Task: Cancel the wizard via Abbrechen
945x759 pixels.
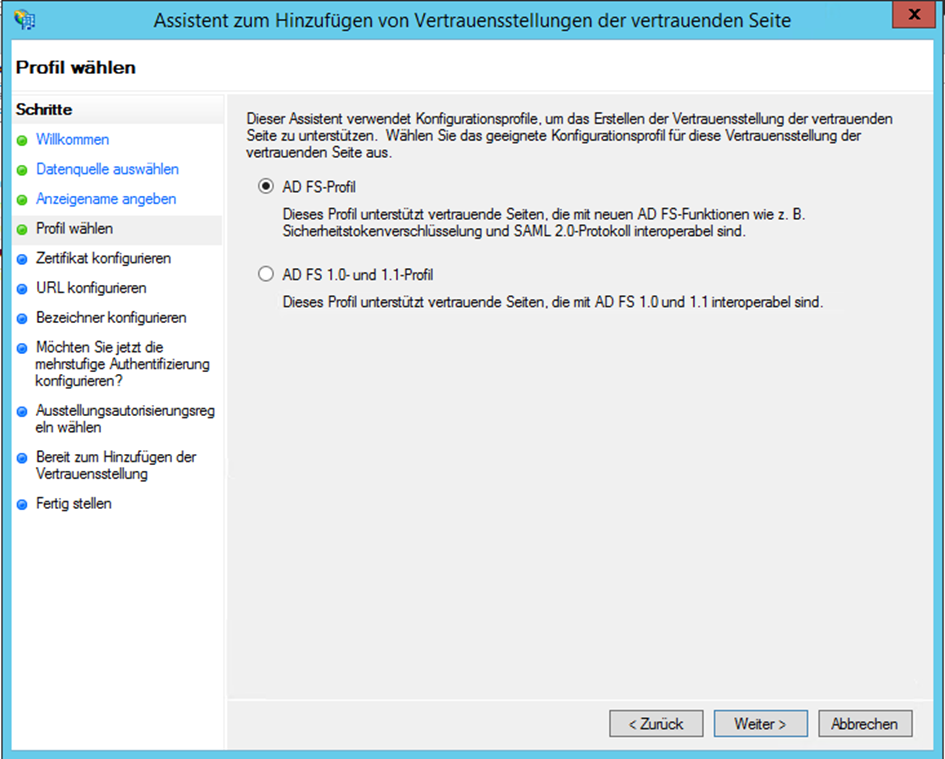Action: 865,723
